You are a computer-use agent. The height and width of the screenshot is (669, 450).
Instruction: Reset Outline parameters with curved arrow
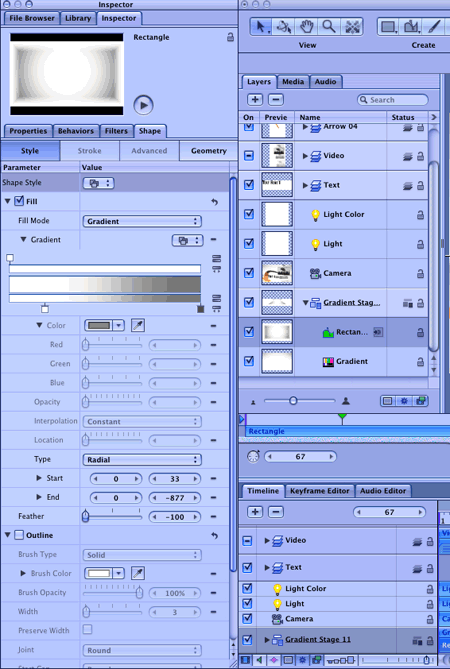[214, 535]
